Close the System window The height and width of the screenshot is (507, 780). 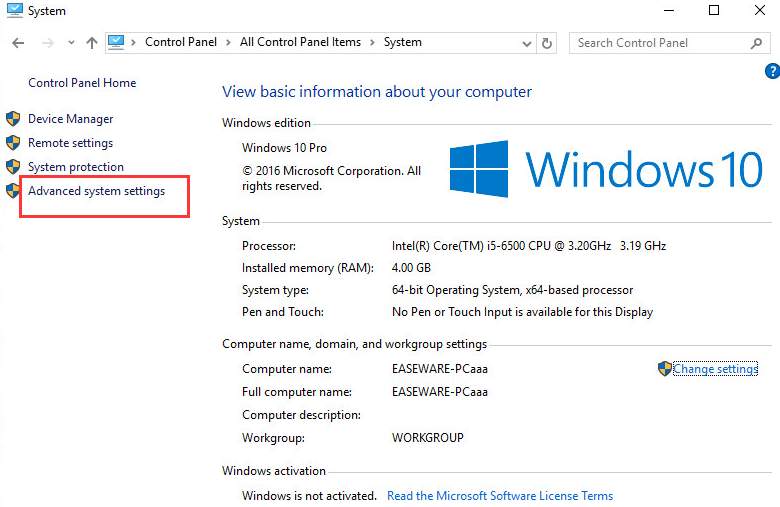point(760,10)
